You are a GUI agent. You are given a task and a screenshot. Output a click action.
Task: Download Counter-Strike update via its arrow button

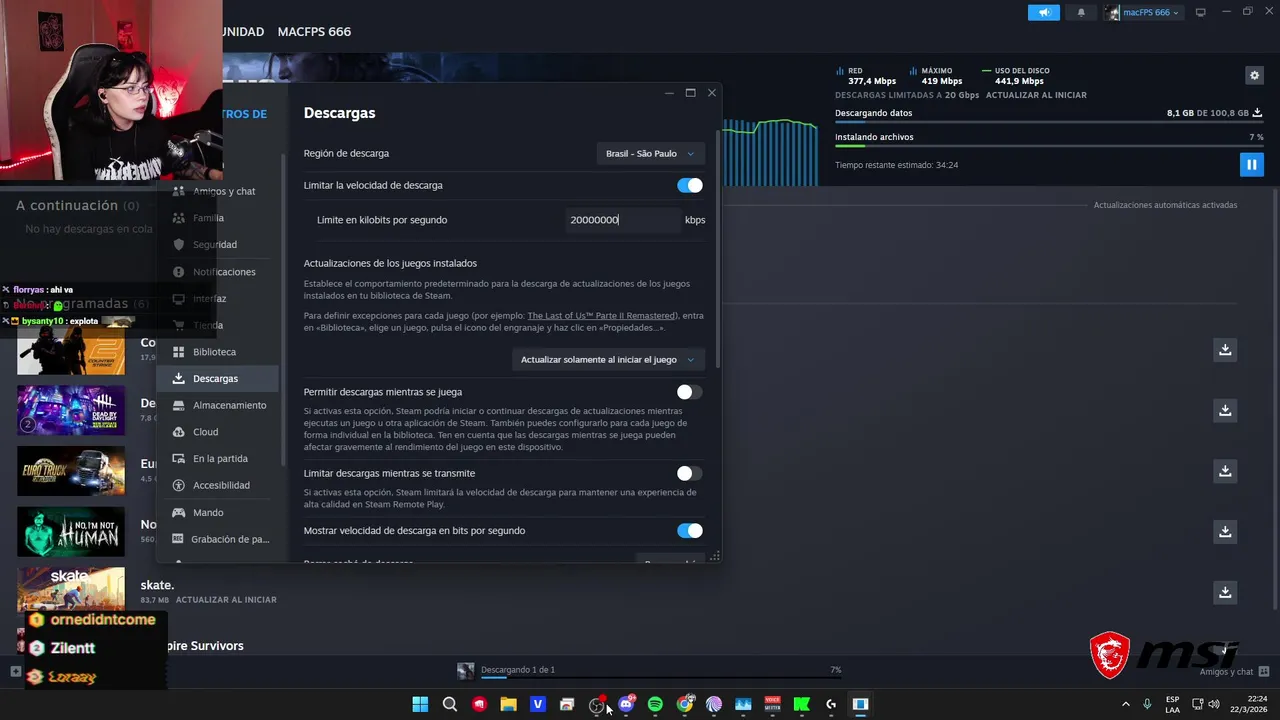click(1225, 350)
